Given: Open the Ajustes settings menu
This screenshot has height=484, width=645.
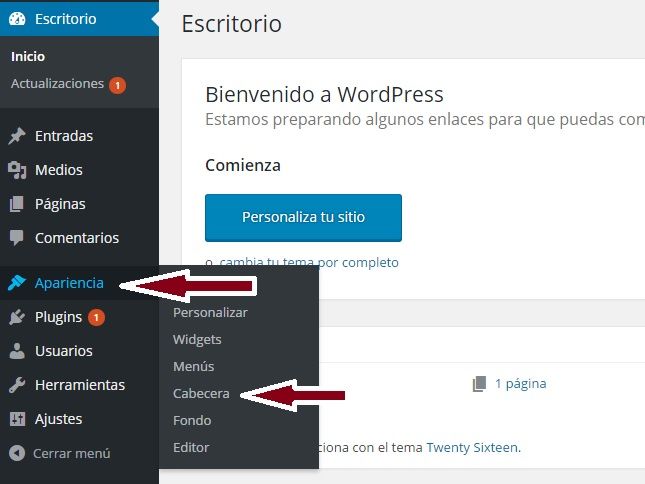Looking at the screenshot, I should coord(58,419).
